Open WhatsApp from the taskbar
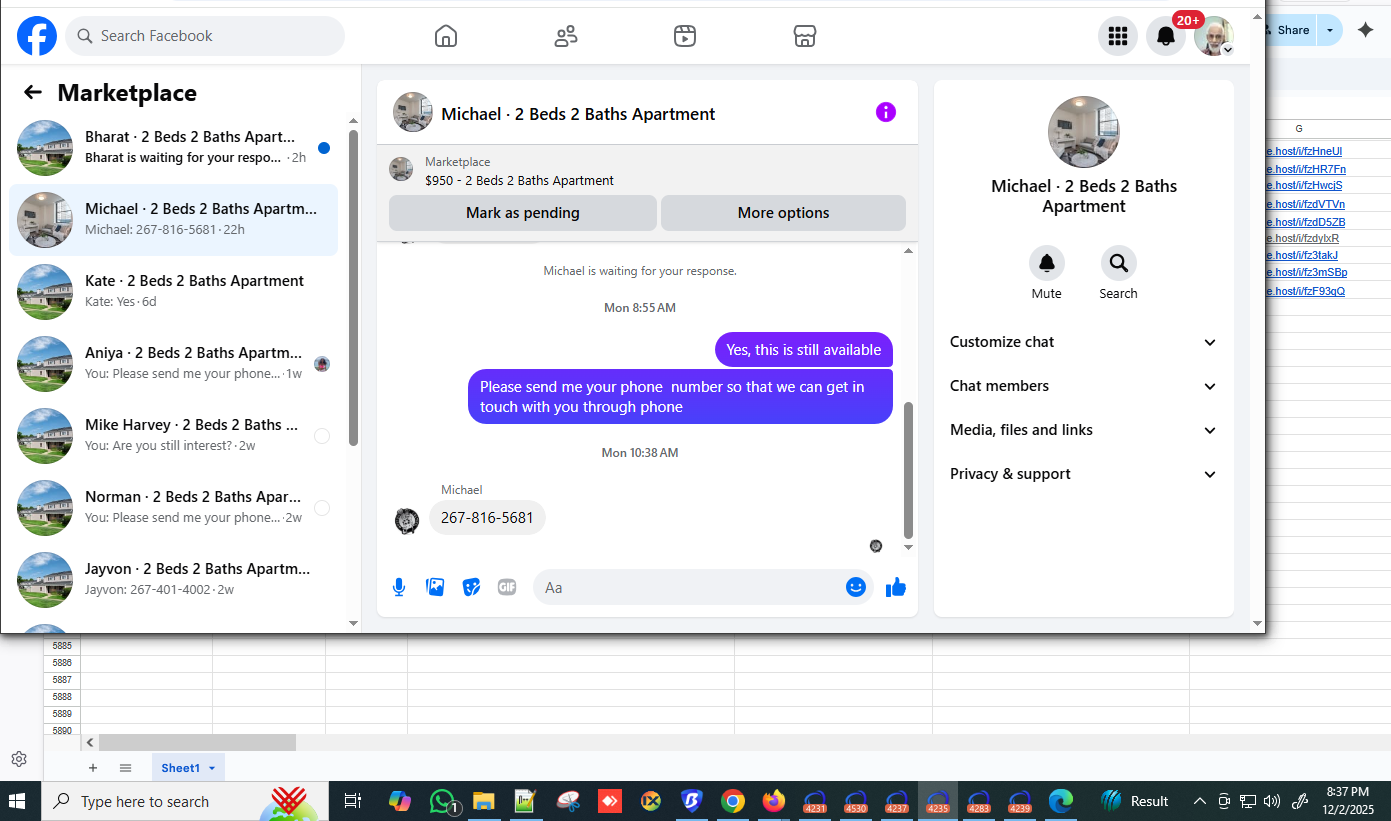 (442, 801)
